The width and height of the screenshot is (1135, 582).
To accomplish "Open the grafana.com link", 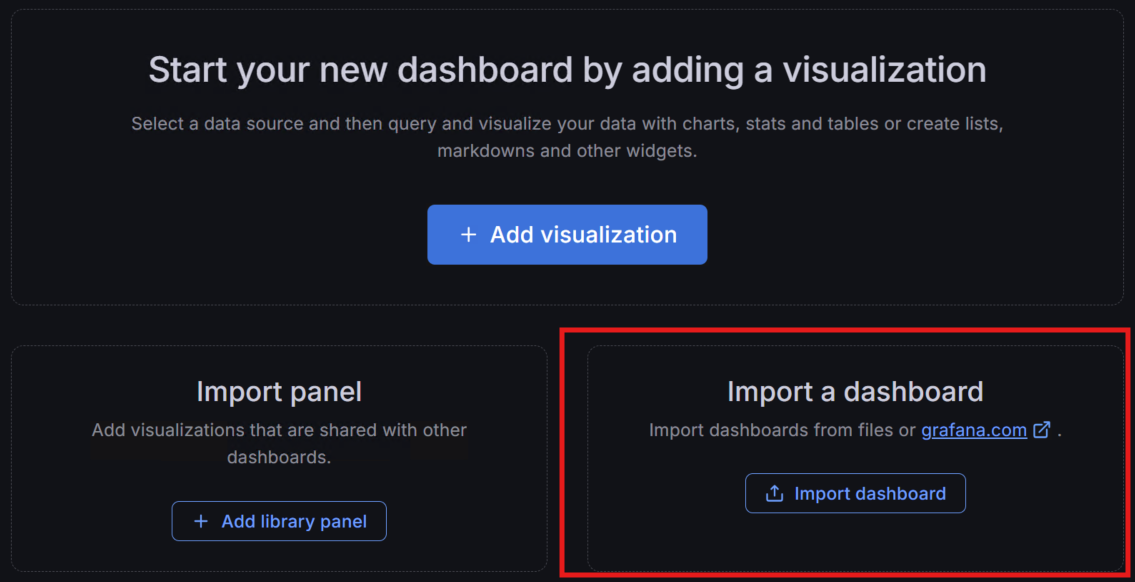I will click(x=974, y=430).
